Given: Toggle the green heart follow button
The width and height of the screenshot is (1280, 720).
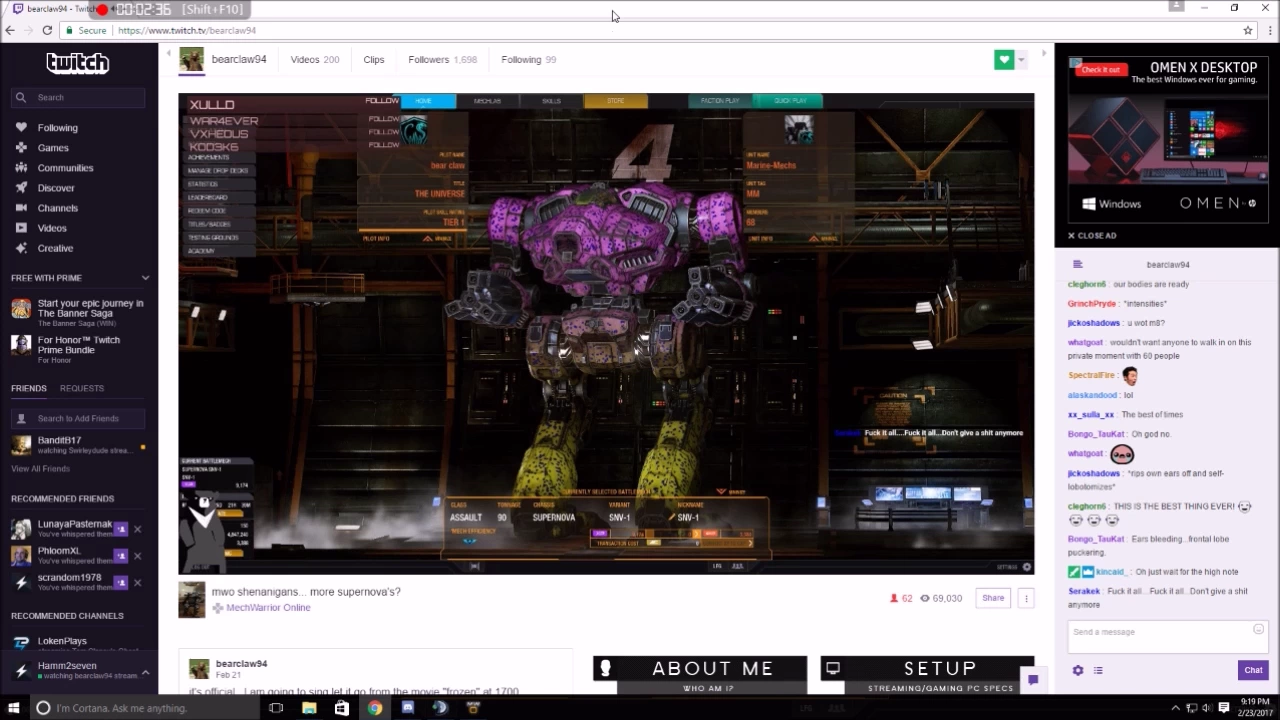Looking at the screenshot, I should (1004, 60).
